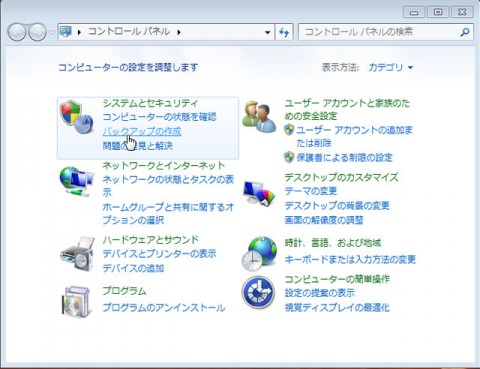The width and height of the screenshot is (480, 369).
Task: Click the refresh arrows button beside address bar
Action: pos(284,32)
